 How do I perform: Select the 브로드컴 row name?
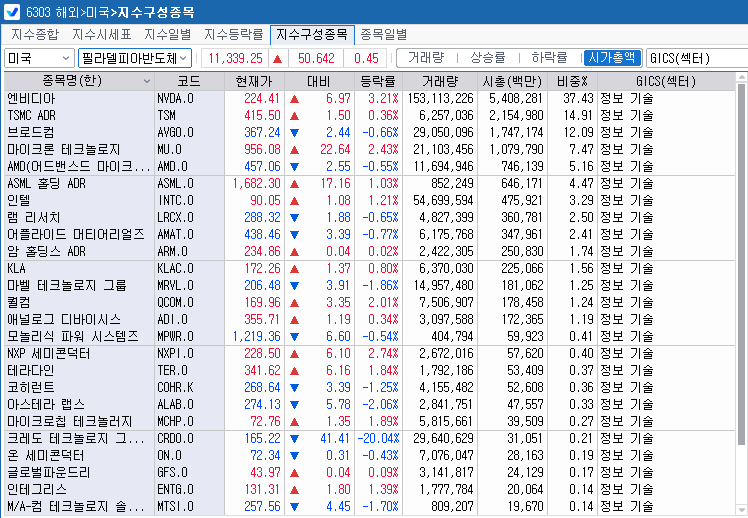(31, 133)
